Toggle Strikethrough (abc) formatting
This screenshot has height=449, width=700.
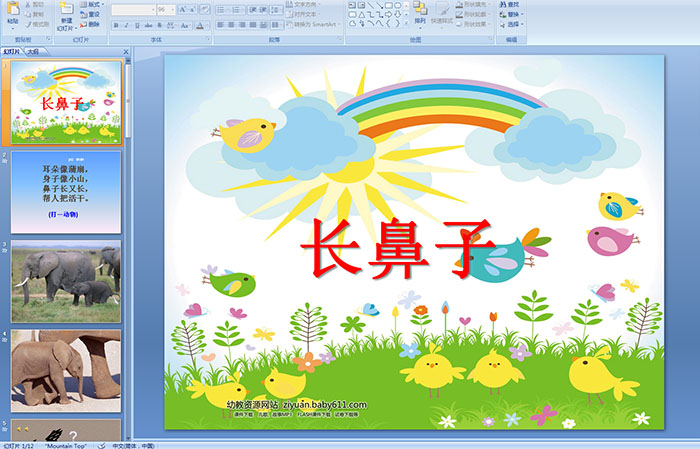148,25
